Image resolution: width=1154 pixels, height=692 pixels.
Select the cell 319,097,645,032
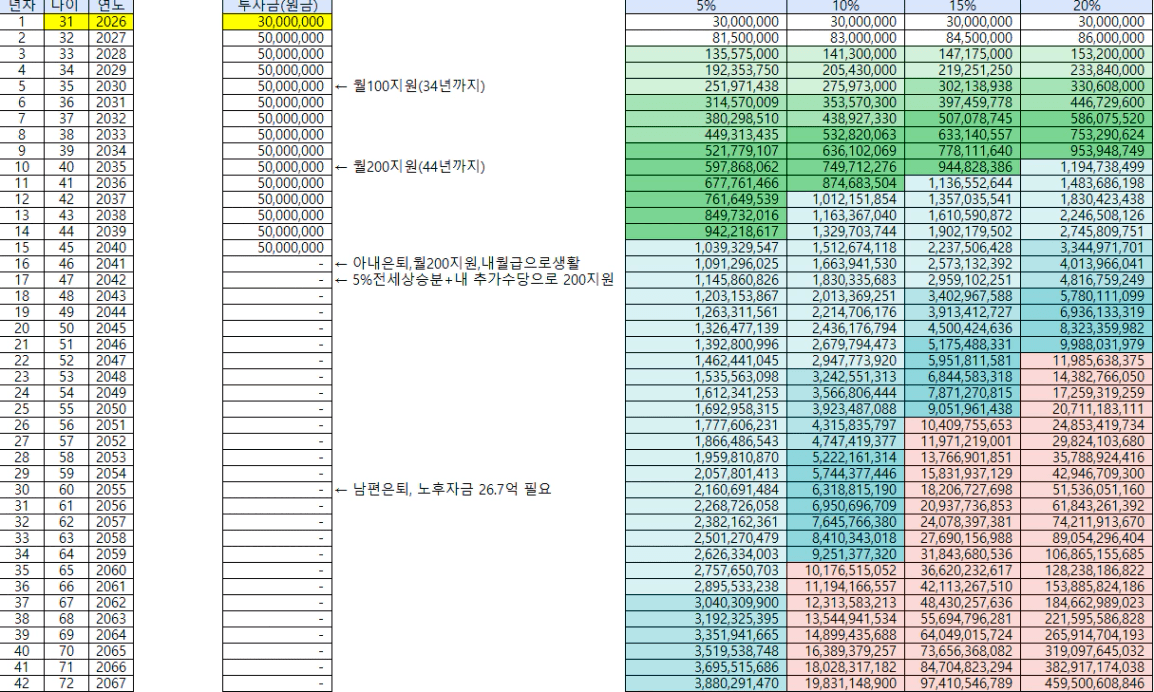click(x=1086, y=652)
